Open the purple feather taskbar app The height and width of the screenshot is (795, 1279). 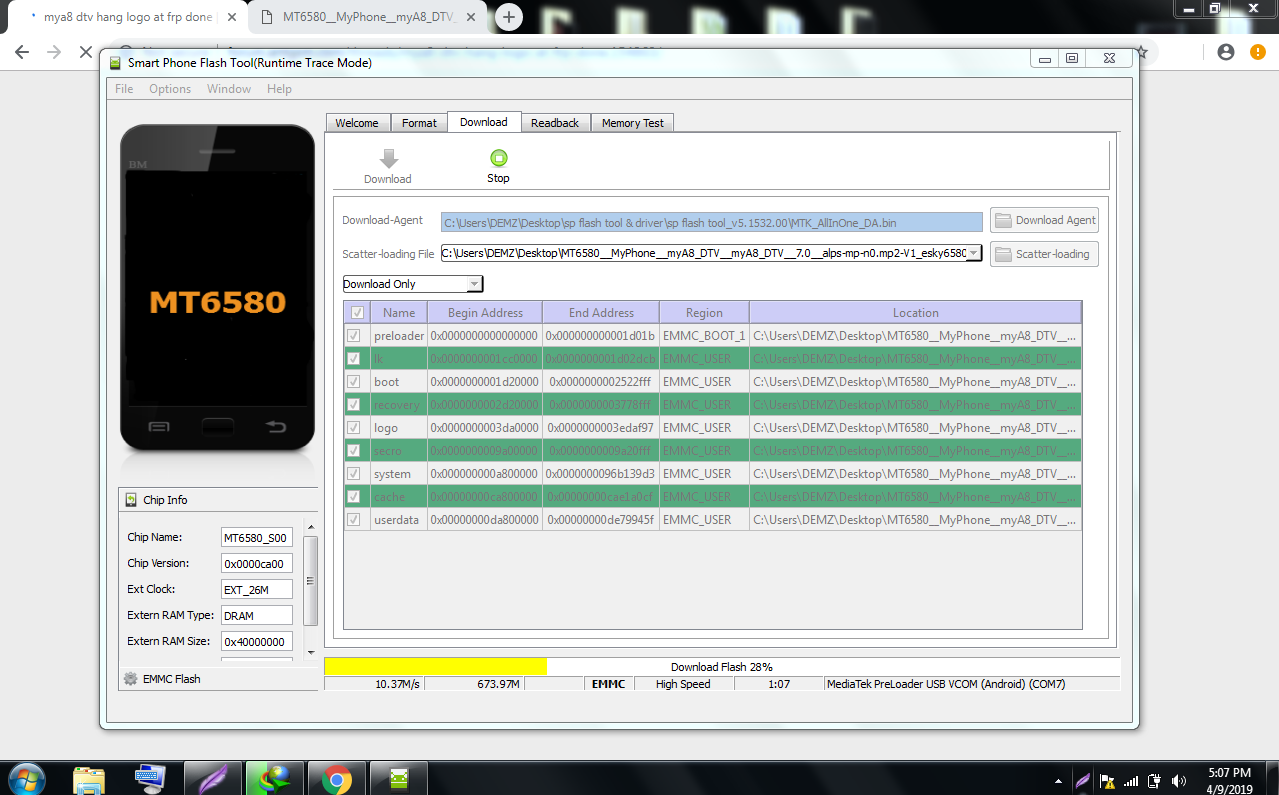point(213,778)
